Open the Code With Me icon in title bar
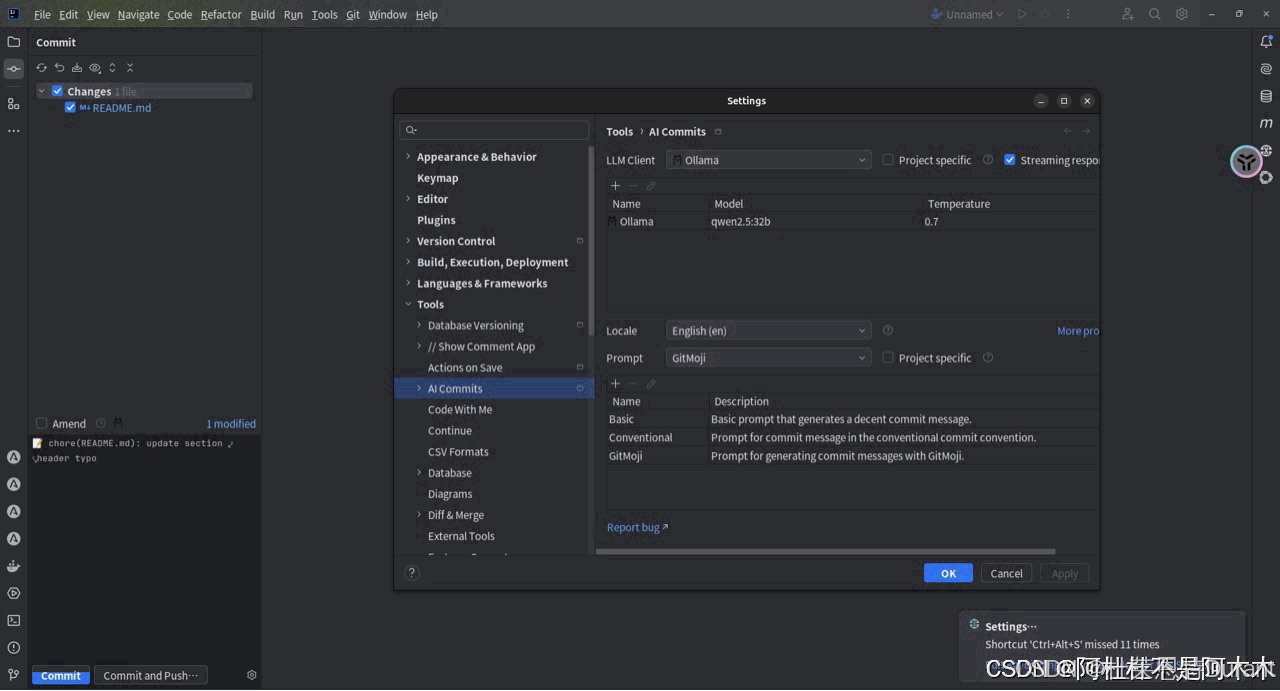 1128,14
